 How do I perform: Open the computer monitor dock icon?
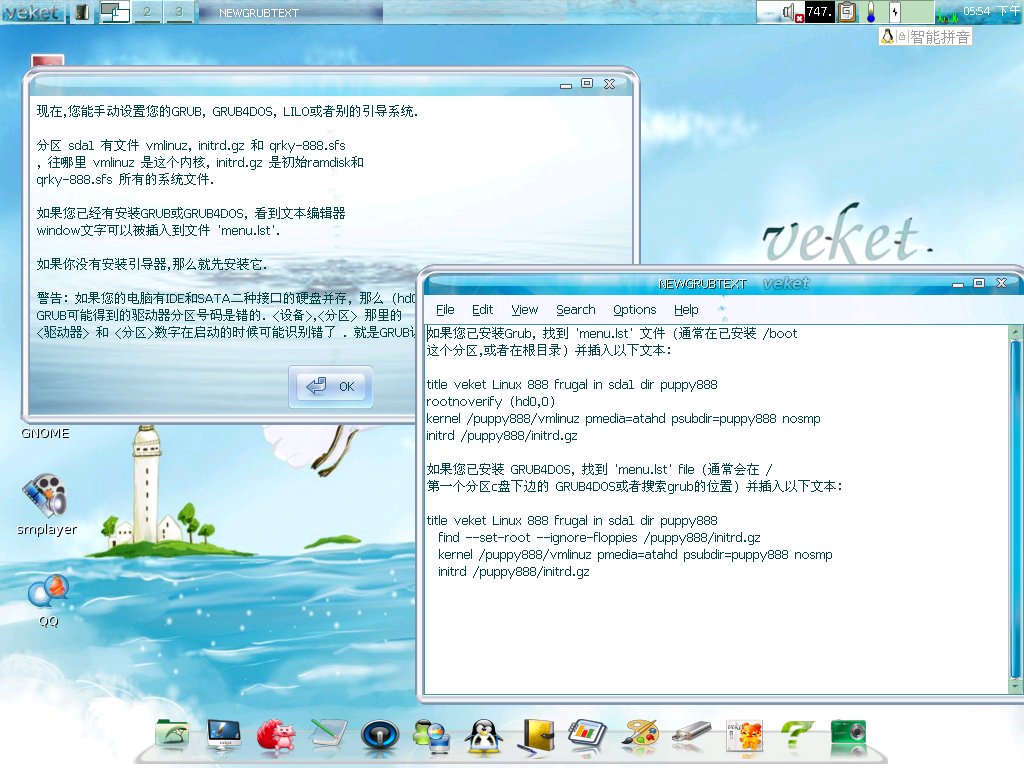(x=224, y=735)
